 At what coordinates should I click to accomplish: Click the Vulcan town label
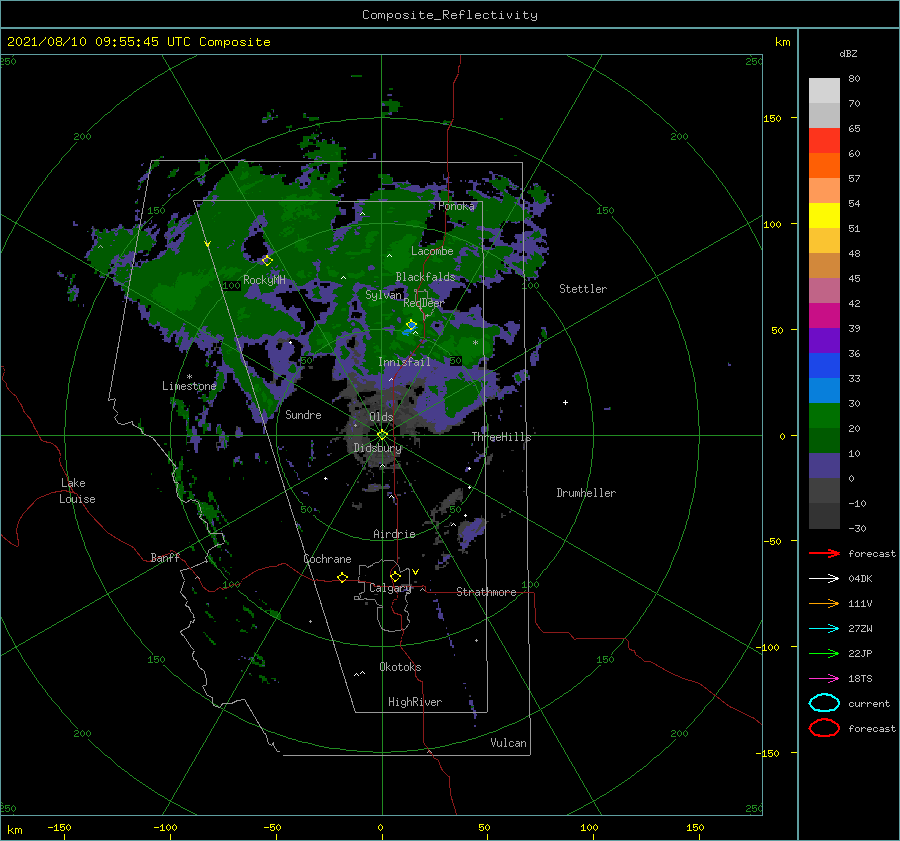(508, 743)
